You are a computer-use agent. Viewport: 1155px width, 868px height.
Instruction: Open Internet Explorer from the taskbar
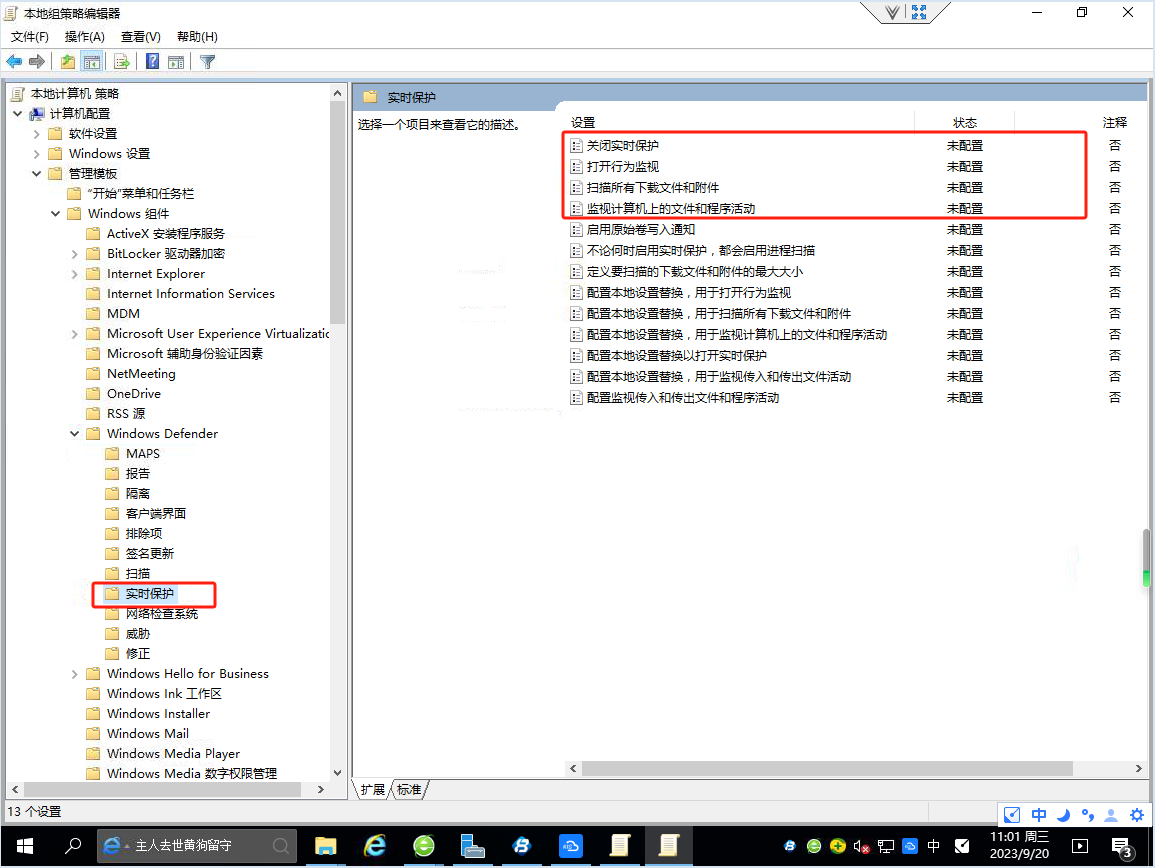(x=375, y=846)
